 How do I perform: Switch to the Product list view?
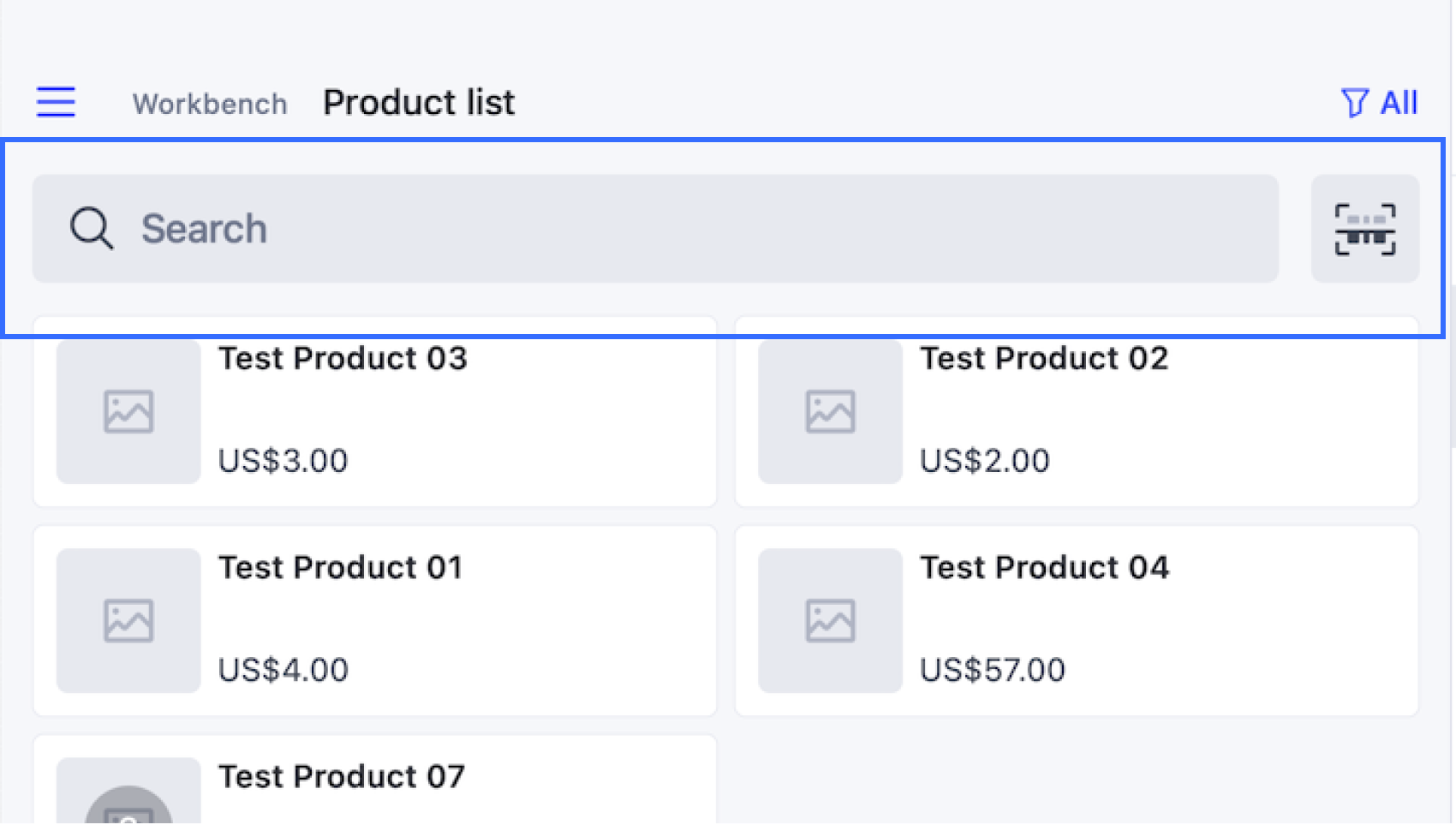(419, 102)
